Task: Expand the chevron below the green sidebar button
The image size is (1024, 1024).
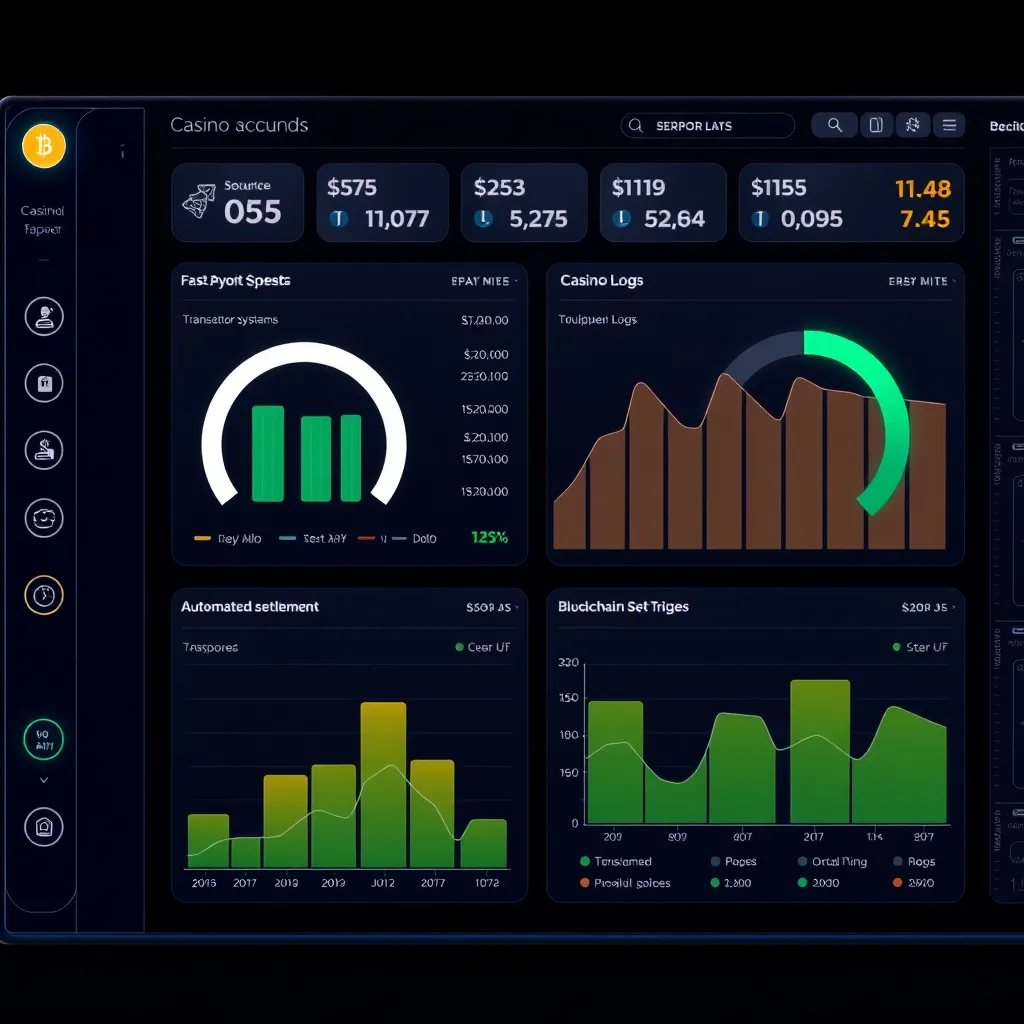Action: point(43,780)
